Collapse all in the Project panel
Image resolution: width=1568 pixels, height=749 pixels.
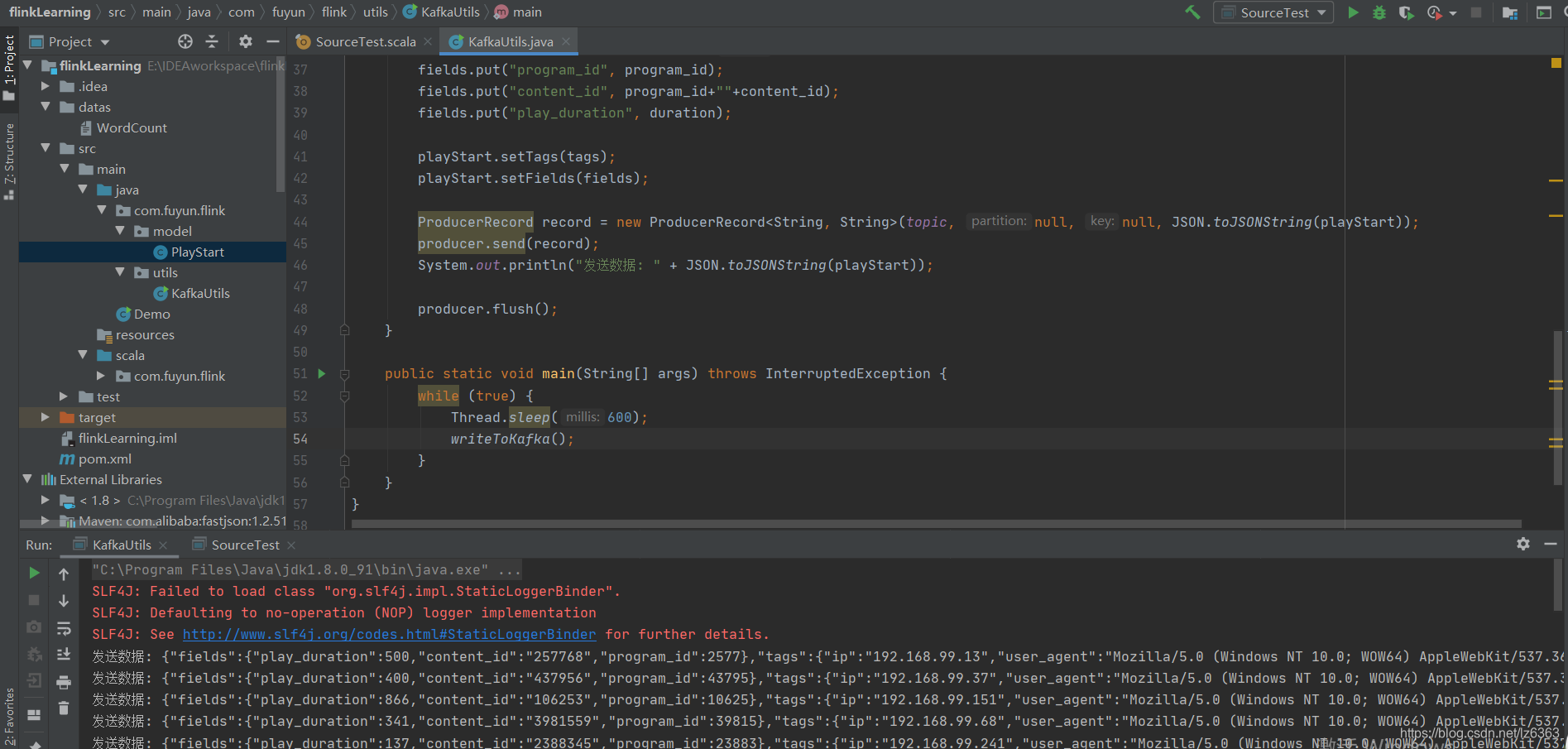(x=212, y=41)
